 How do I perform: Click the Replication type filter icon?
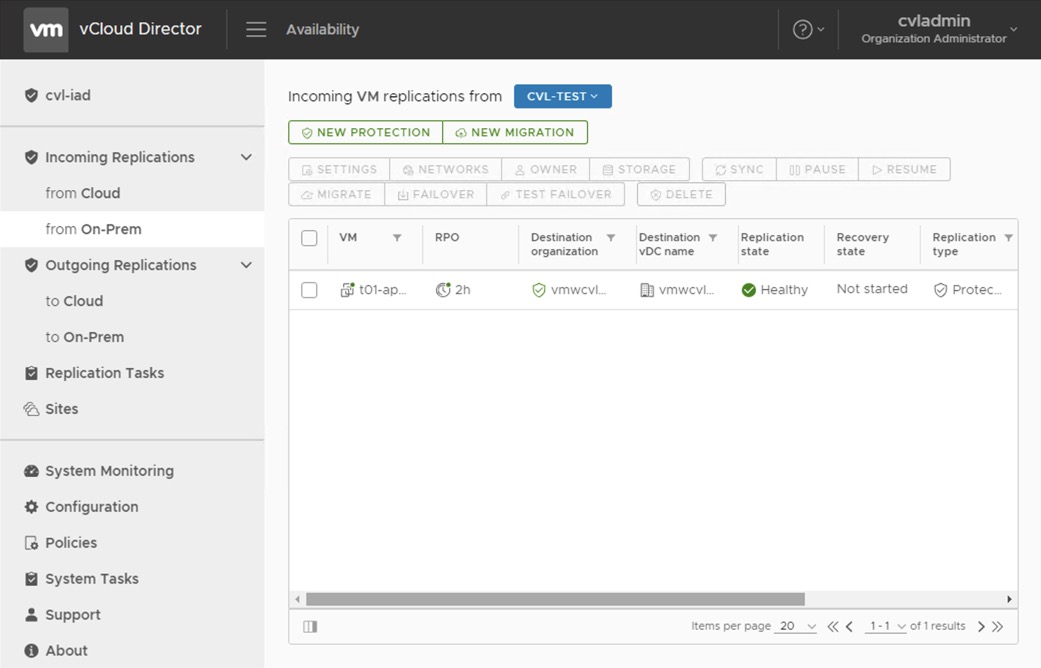(1008, 238)
